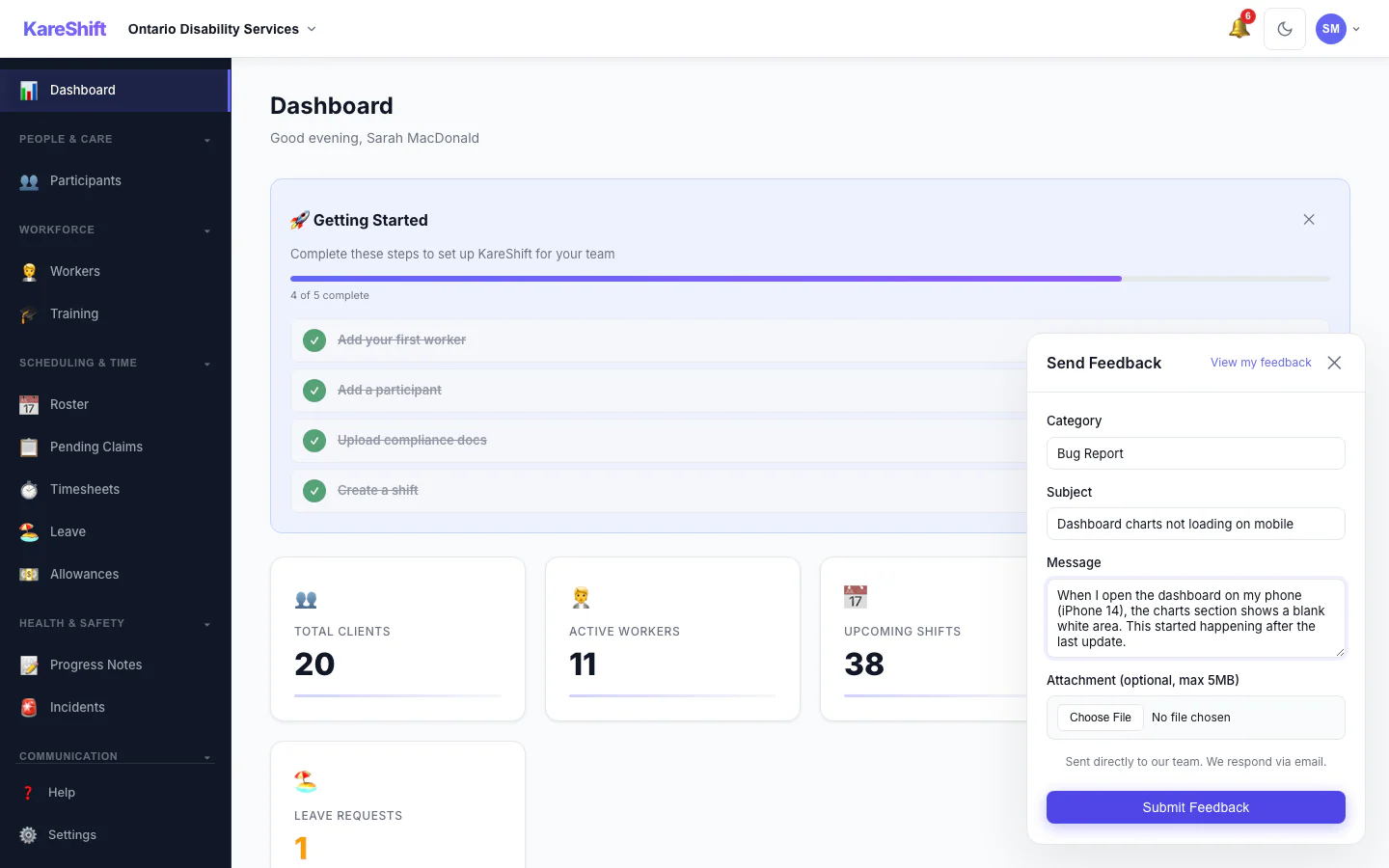
Task: Toggle the 'Upload compliance docs' checkmark
Action: pos(314,441)
